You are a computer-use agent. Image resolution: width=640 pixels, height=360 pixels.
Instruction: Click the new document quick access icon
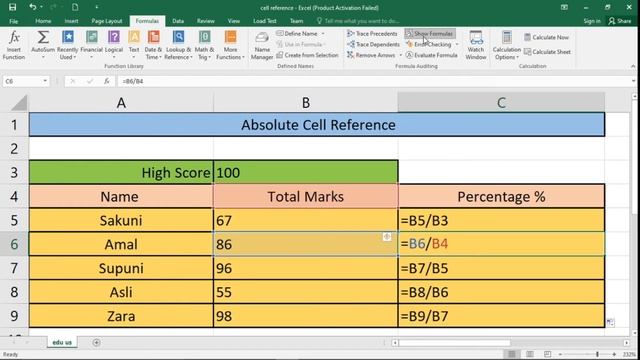pyautogui.click(x=75, y=7)
